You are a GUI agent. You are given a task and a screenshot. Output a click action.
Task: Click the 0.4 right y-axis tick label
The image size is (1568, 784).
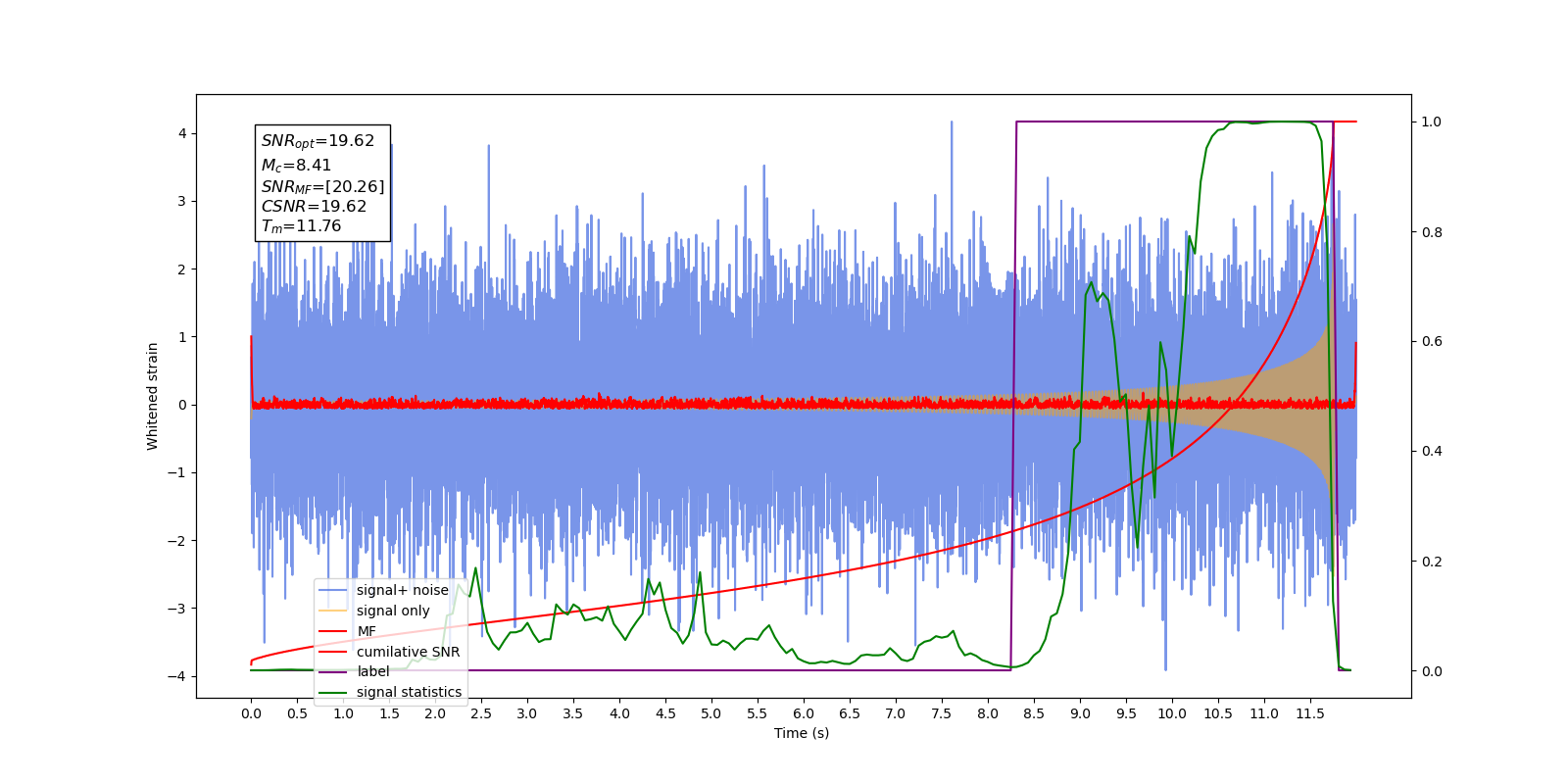1432,452
